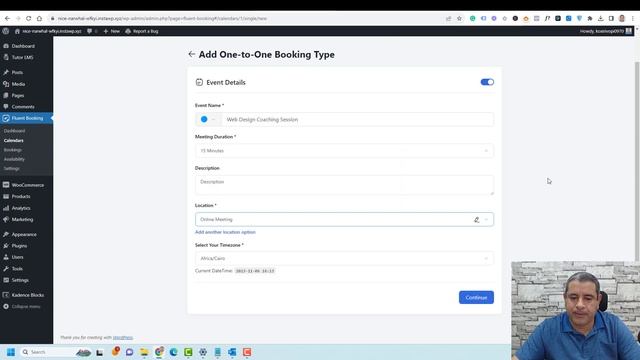Click the Event Name input field
Image resolution: width=640 pixels, height=360 pixels.
tap(357, 120)
